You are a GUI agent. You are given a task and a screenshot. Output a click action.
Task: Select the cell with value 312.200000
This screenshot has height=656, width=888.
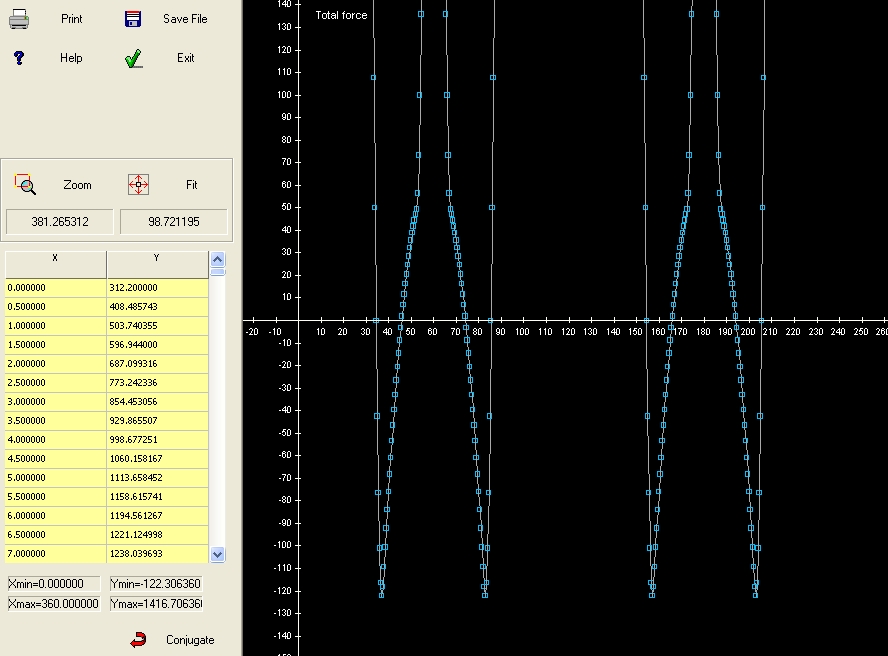[157, 288]
